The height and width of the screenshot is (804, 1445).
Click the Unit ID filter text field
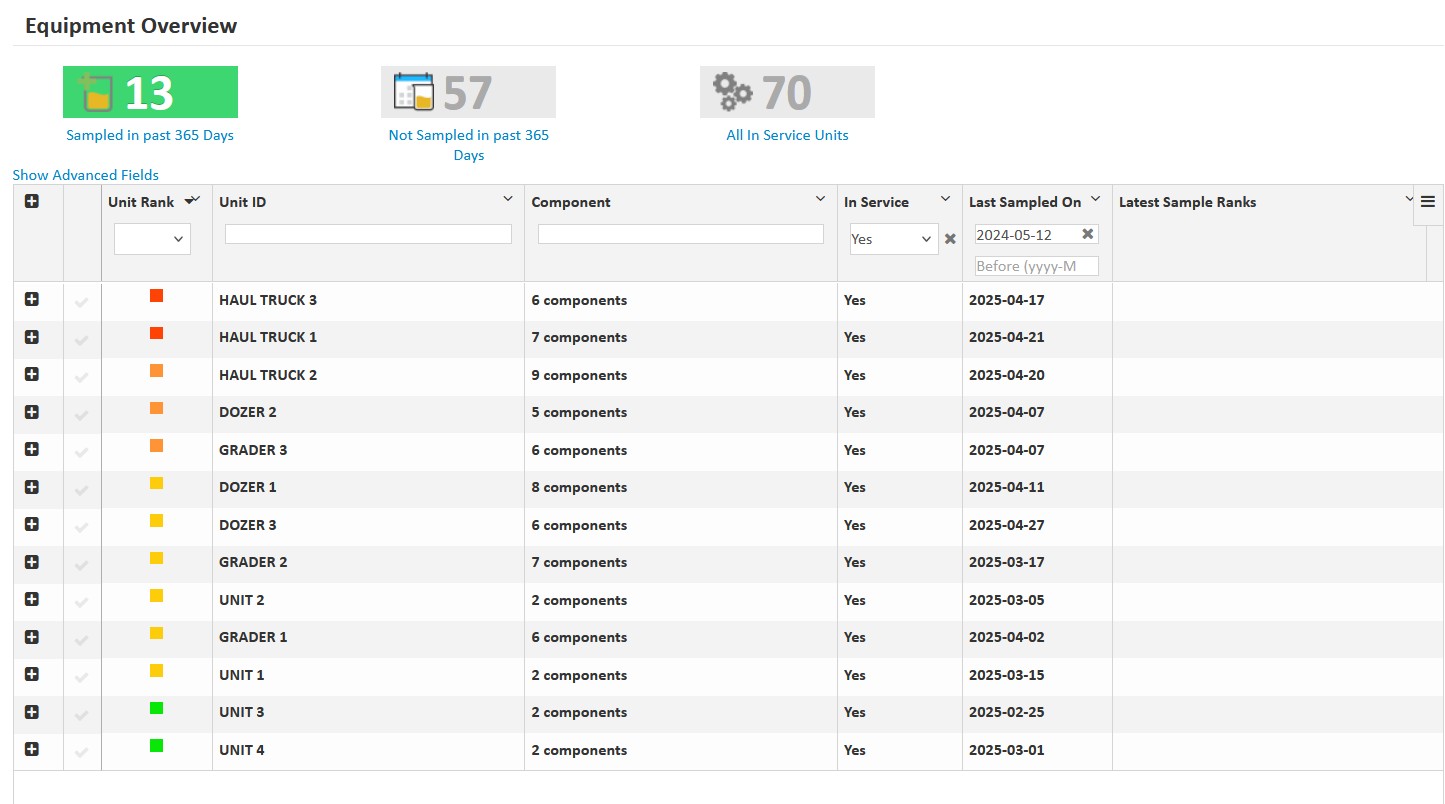click(x=368, y=234)
